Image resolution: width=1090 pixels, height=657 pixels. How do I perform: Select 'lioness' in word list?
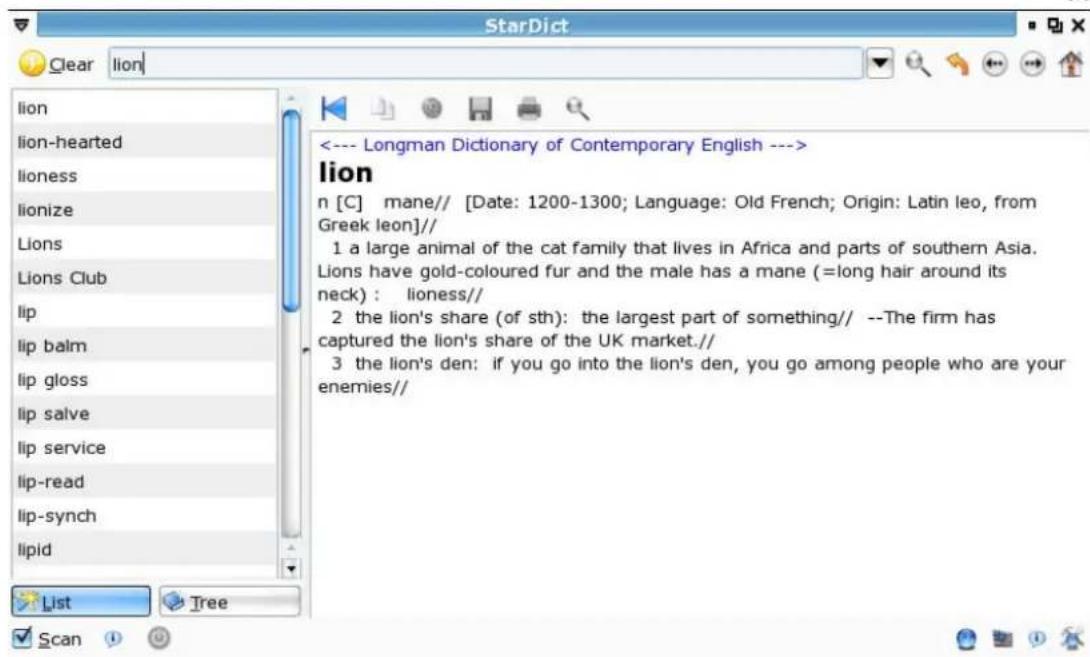click(144, 177)
